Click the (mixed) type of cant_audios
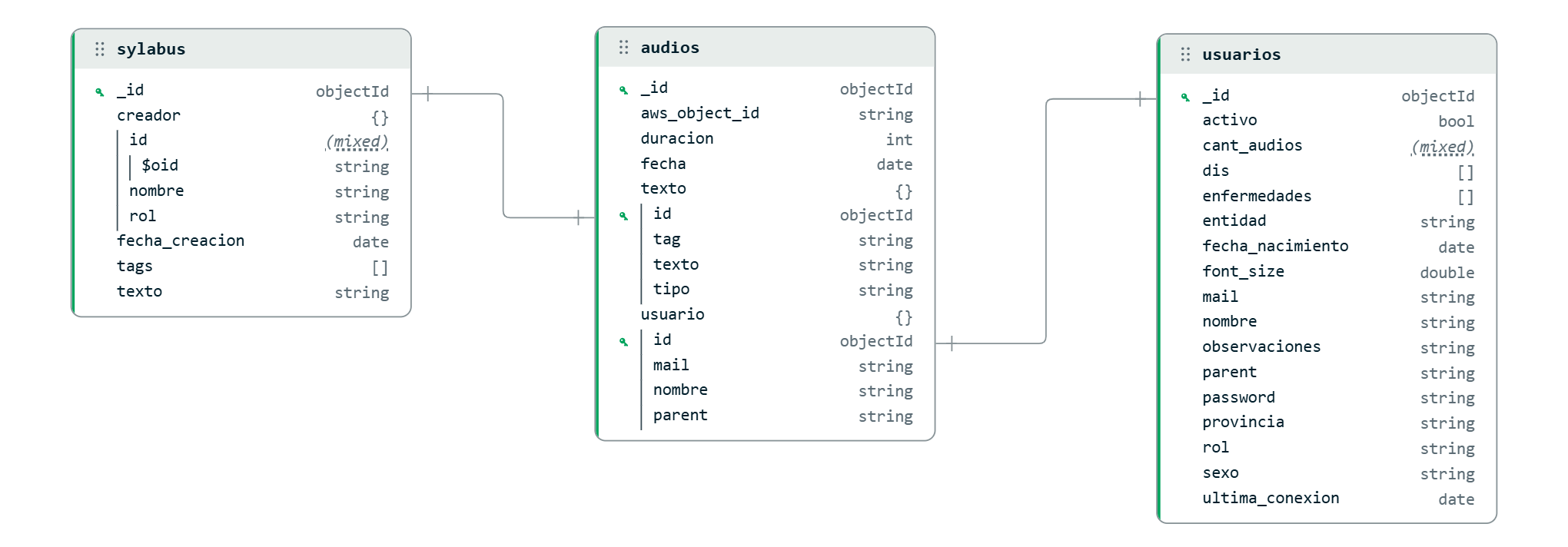The height and width of the screenshot is (547, 1568). coord(1443,147)
